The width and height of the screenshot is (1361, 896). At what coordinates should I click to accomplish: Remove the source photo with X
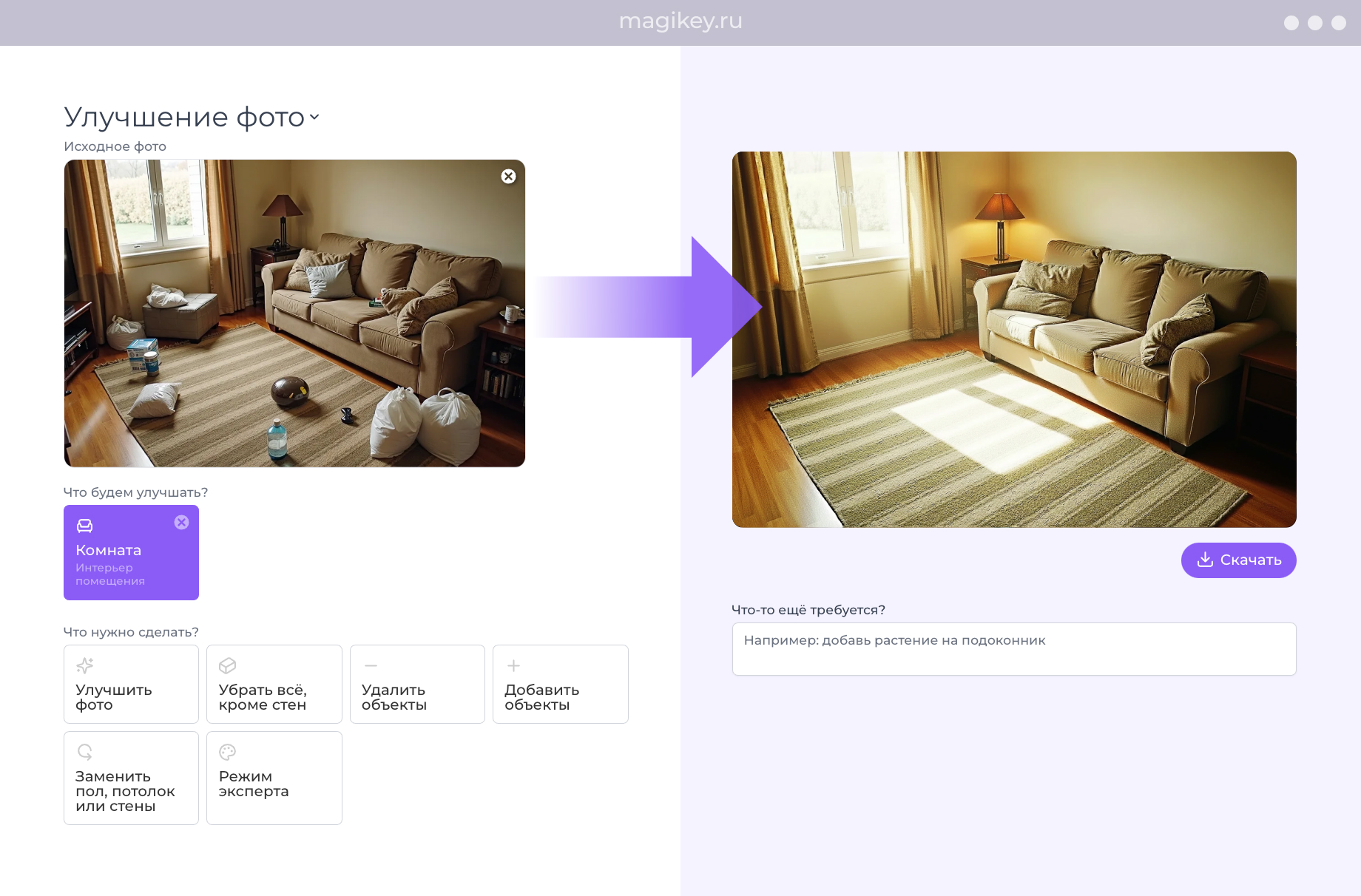(x=508, y=176)
